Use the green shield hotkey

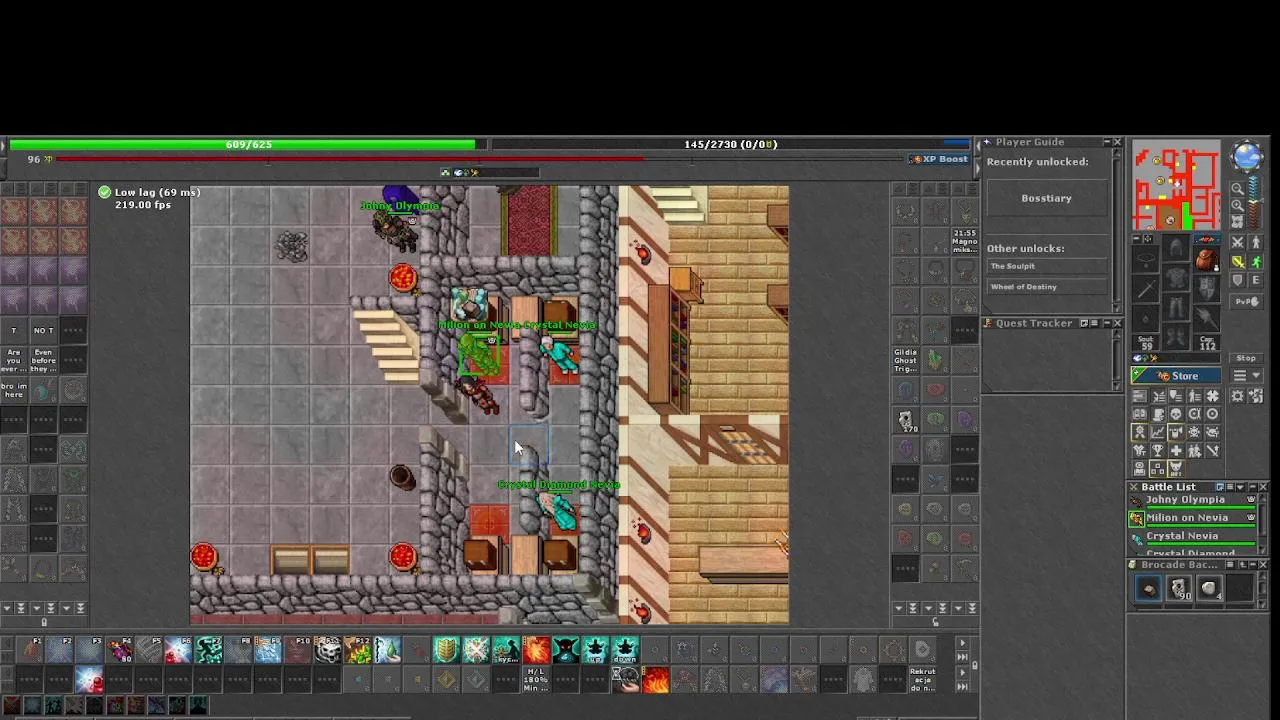tap(446, 650)
